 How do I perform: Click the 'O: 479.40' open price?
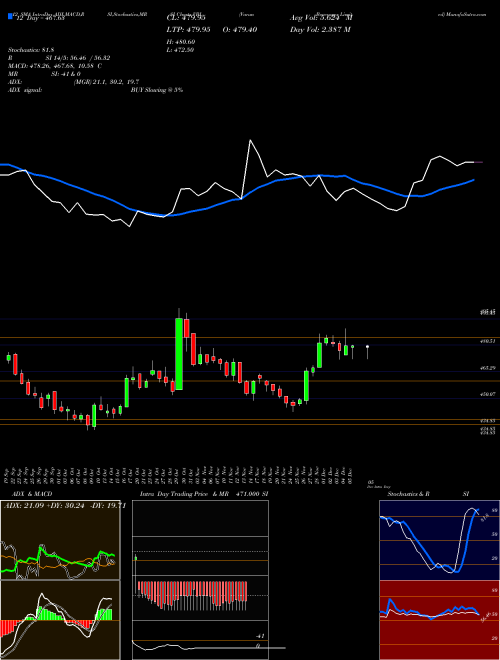[239, 30]
